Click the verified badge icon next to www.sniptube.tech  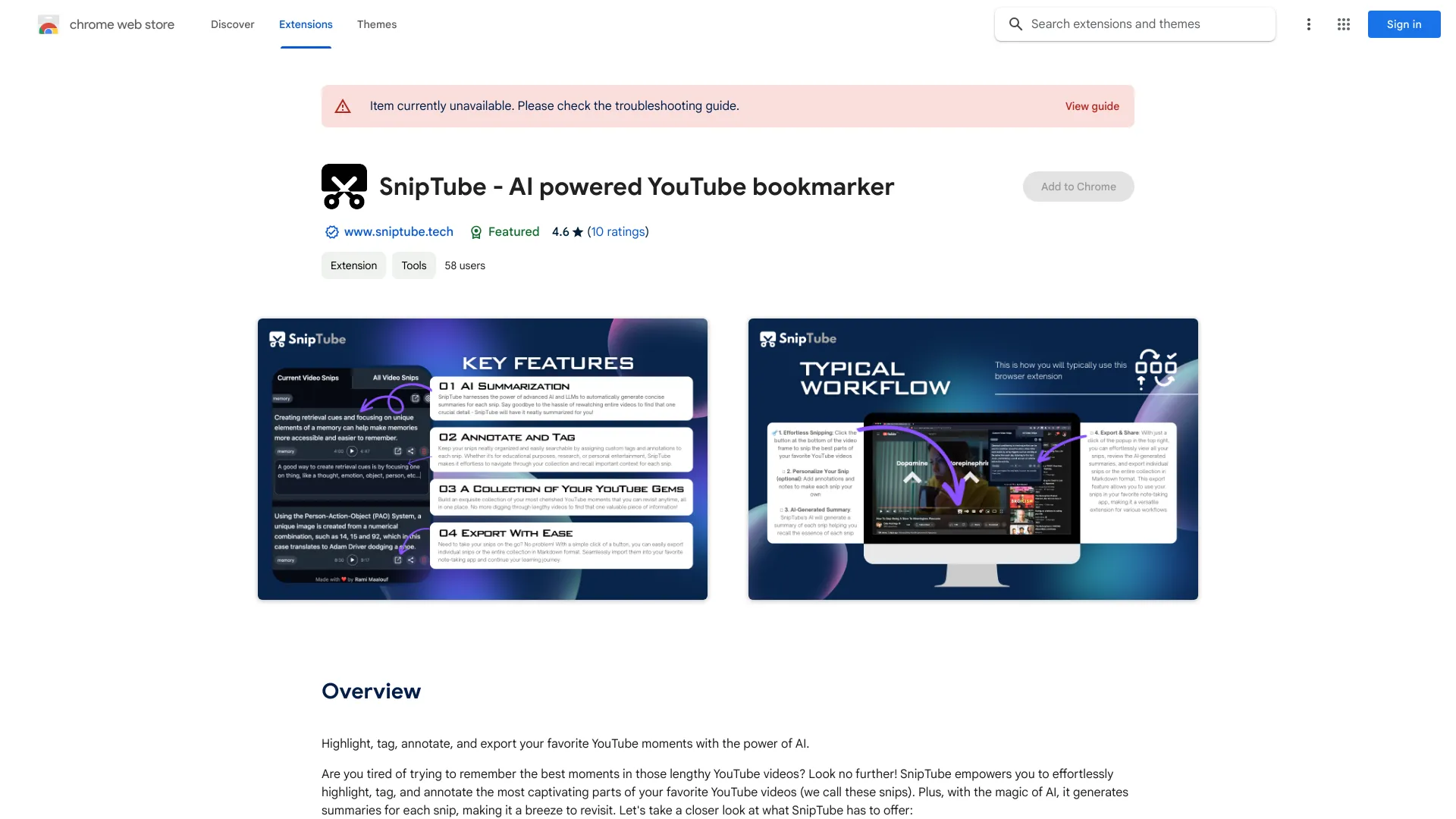click(331, 232)
